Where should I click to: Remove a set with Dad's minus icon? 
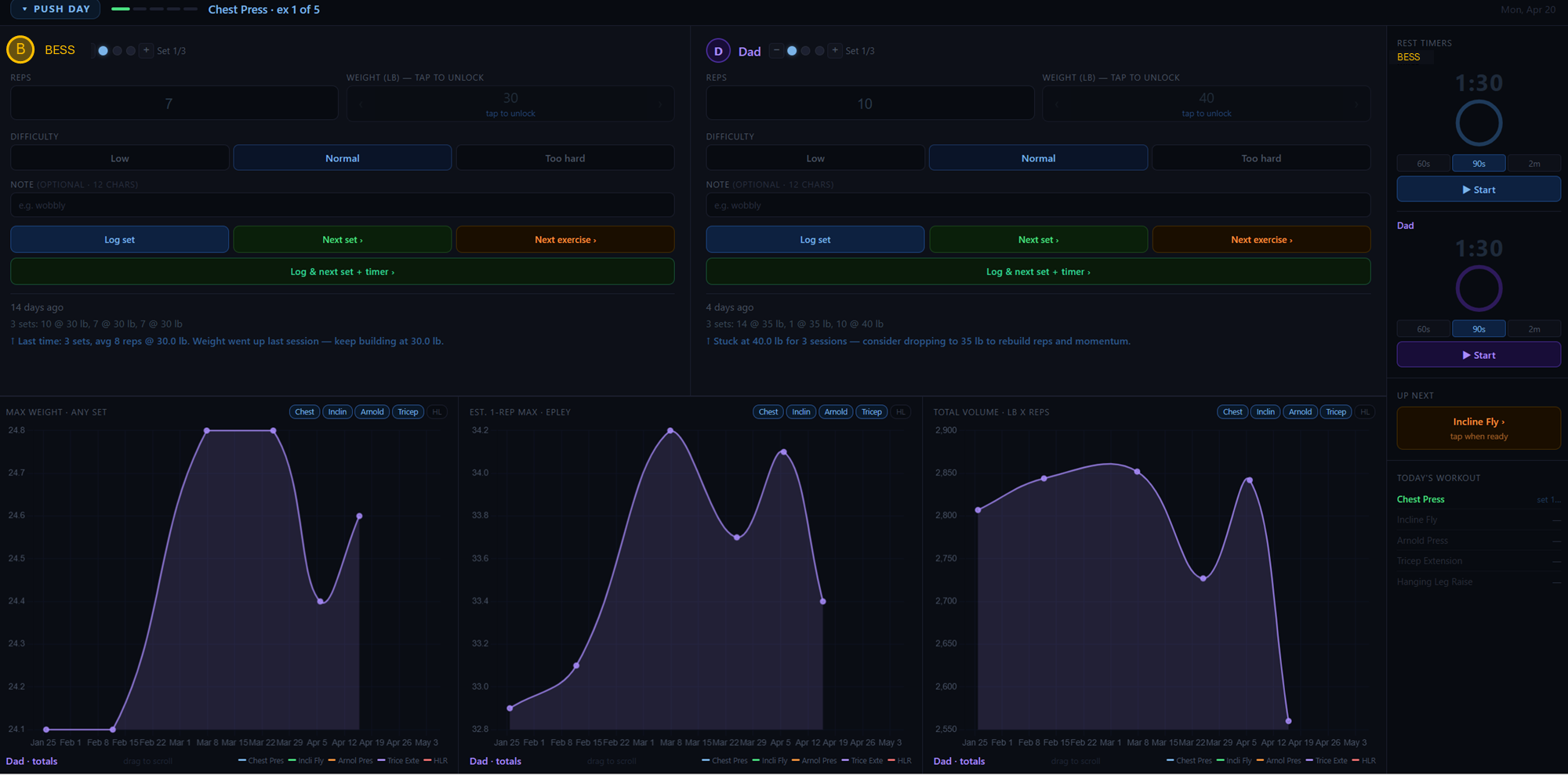tap(776, 50)
